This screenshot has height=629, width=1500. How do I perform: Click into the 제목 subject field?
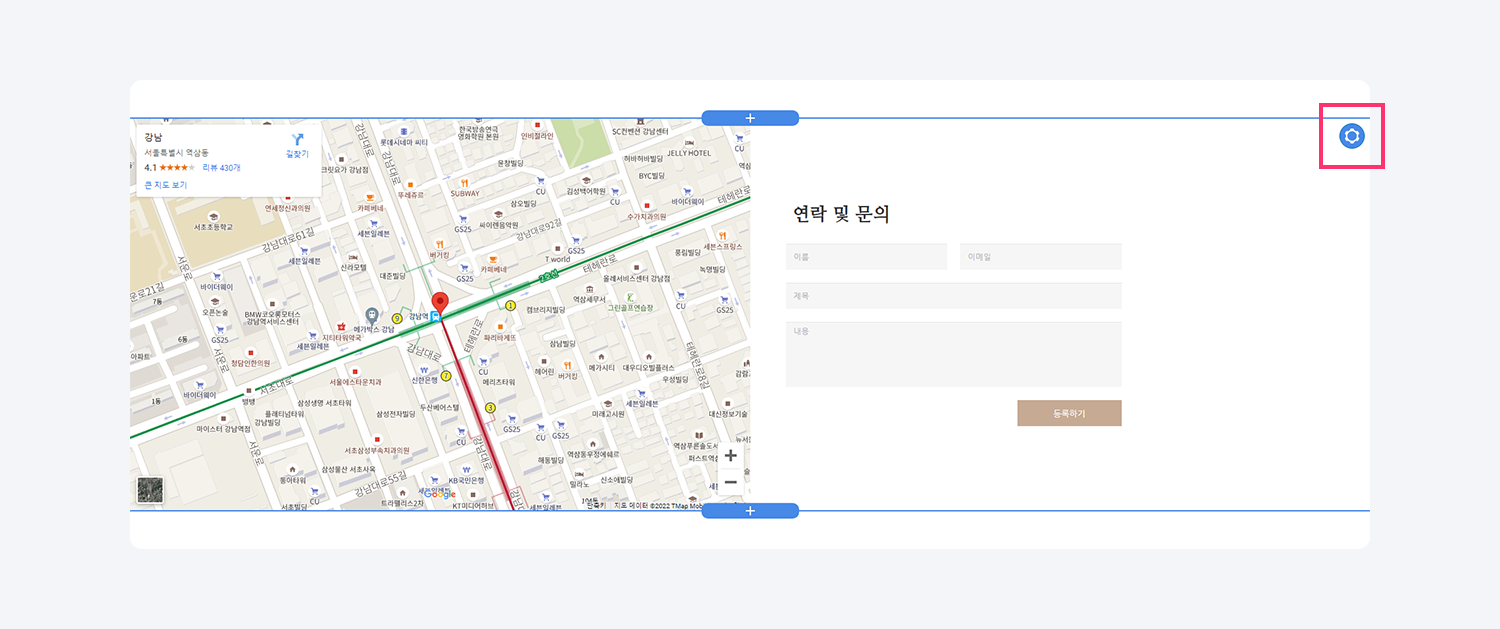click(953, 296)
